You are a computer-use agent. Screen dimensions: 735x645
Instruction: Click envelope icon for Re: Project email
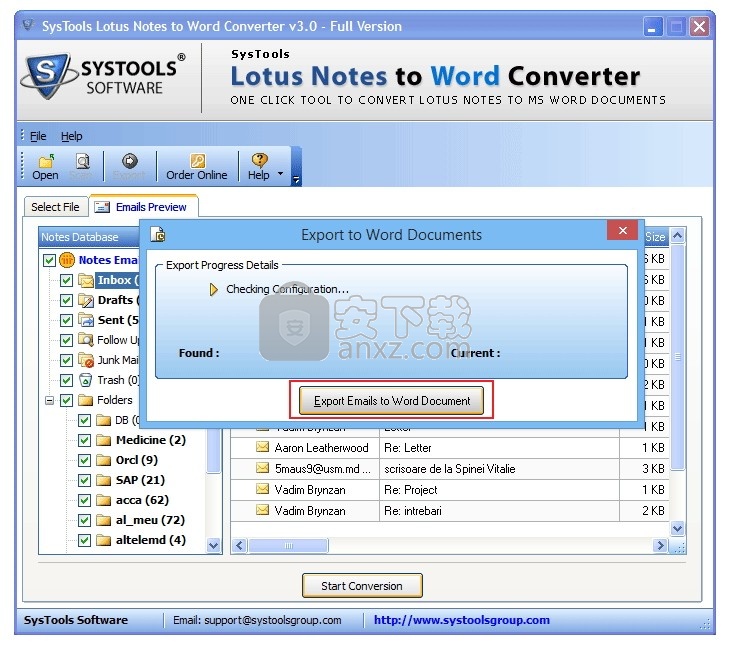[x=262, y=489]
